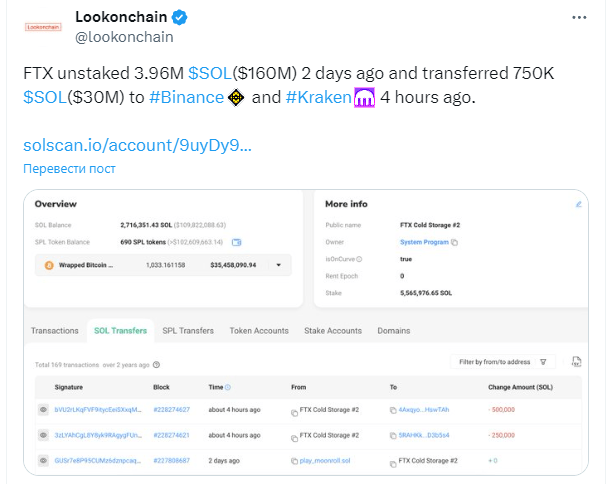
Task: Toggle eye icon for 3zLYAhCg transaction row
Action: (43, 435)
